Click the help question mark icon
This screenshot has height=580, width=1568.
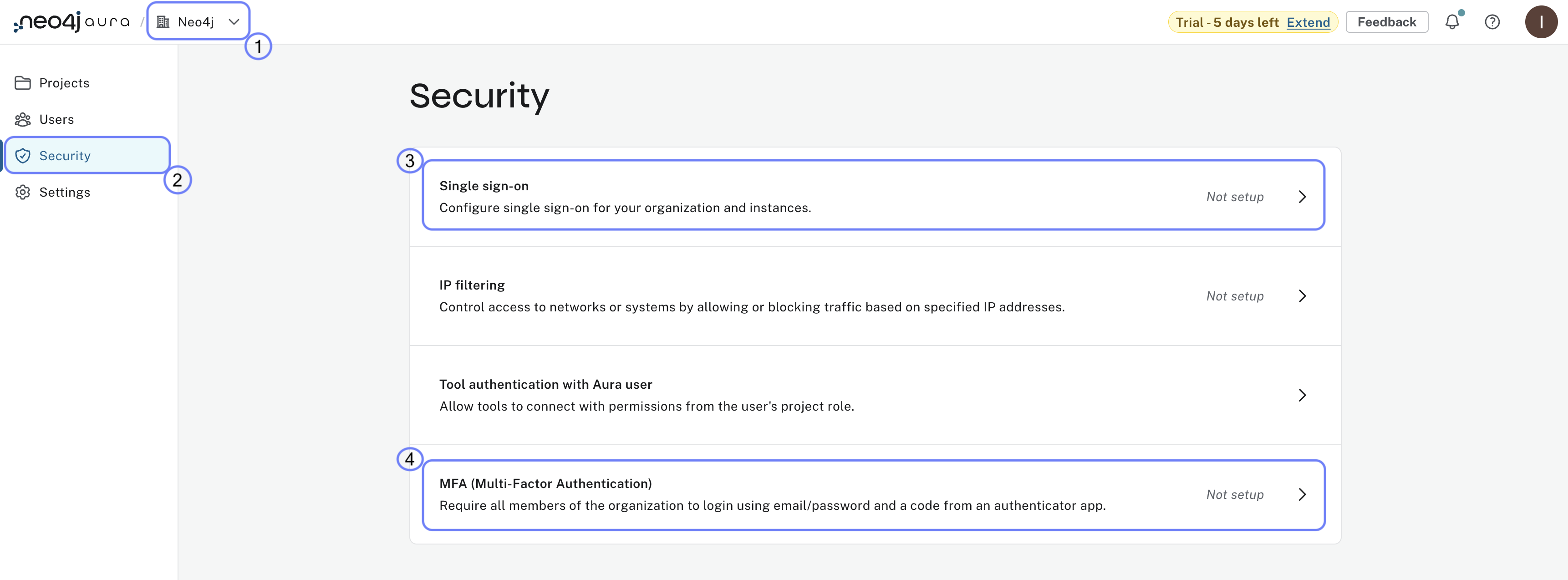(x=1492, y=22)
